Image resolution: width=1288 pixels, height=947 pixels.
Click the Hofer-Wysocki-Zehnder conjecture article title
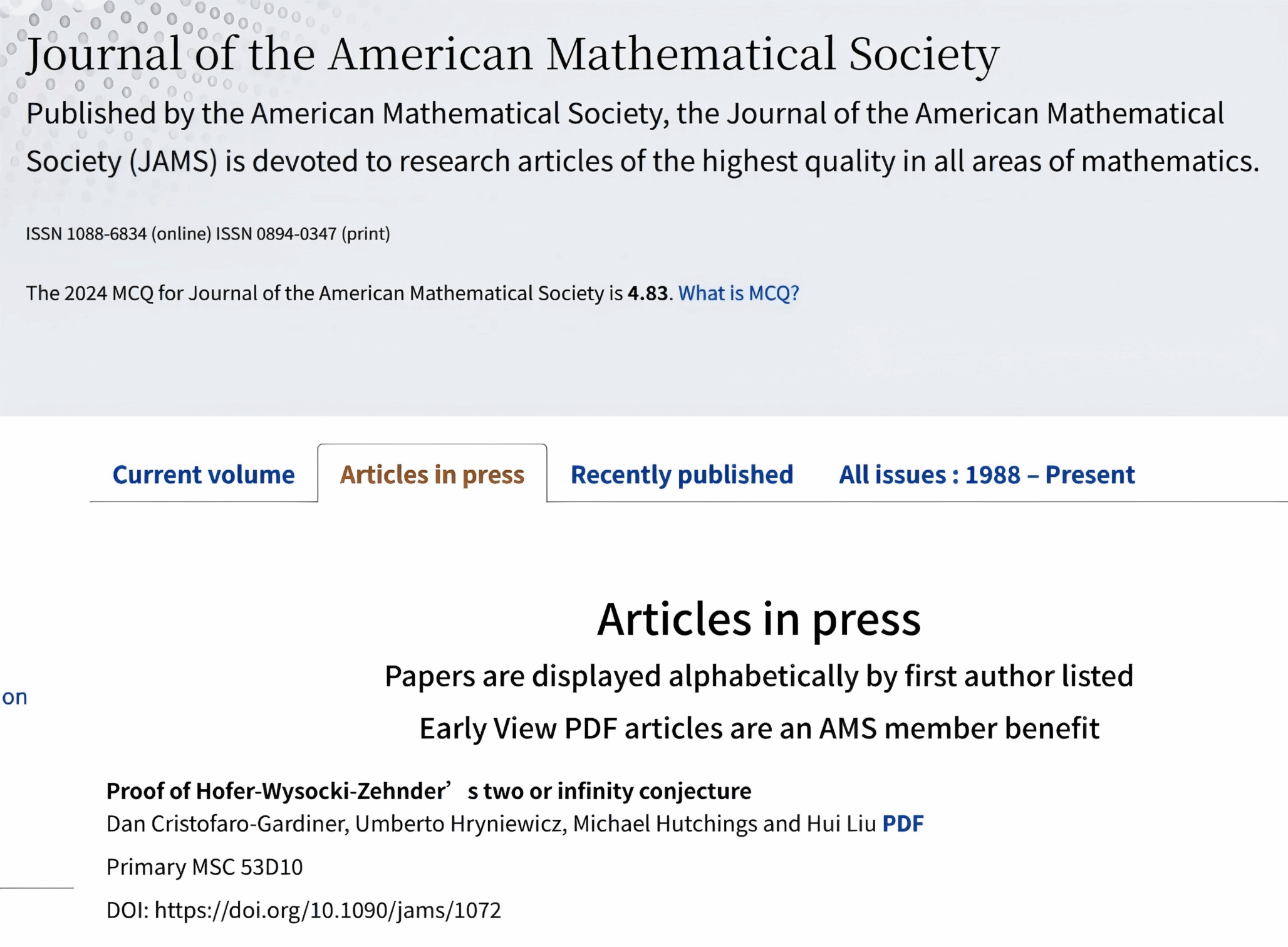(428, 791)
